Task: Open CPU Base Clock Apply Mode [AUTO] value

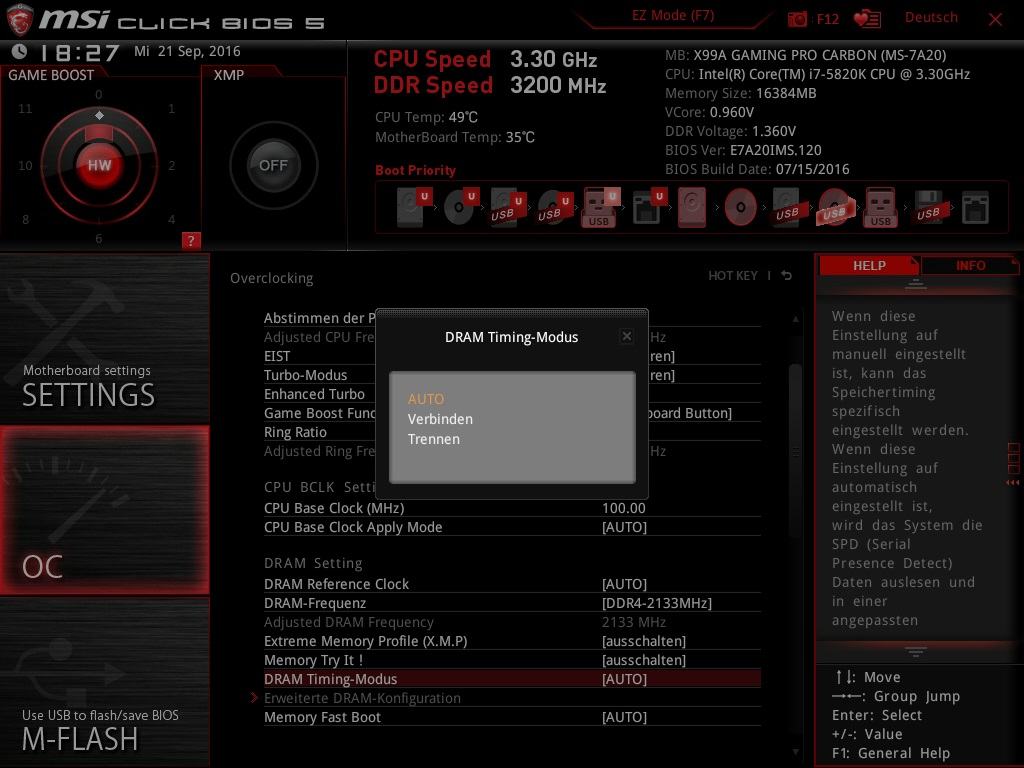Action: click(624, 527)
